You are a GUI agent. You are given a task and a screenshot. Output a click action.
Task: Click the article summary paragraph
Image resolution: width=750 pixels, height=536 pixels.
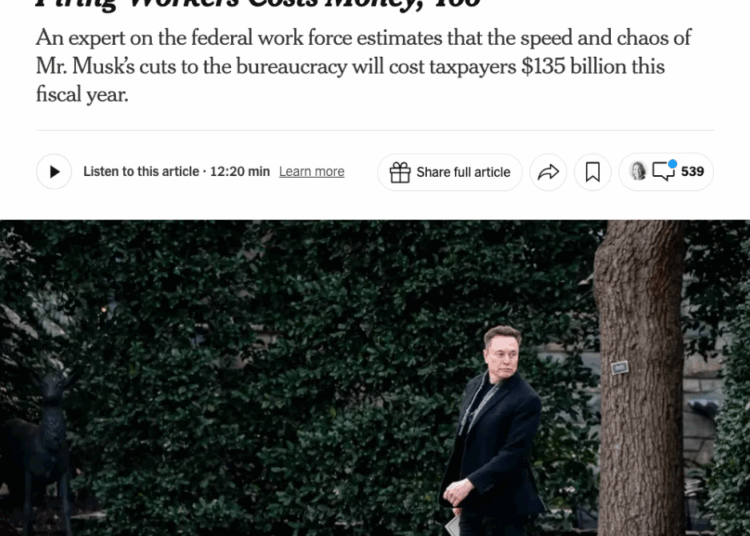point(364,66)
